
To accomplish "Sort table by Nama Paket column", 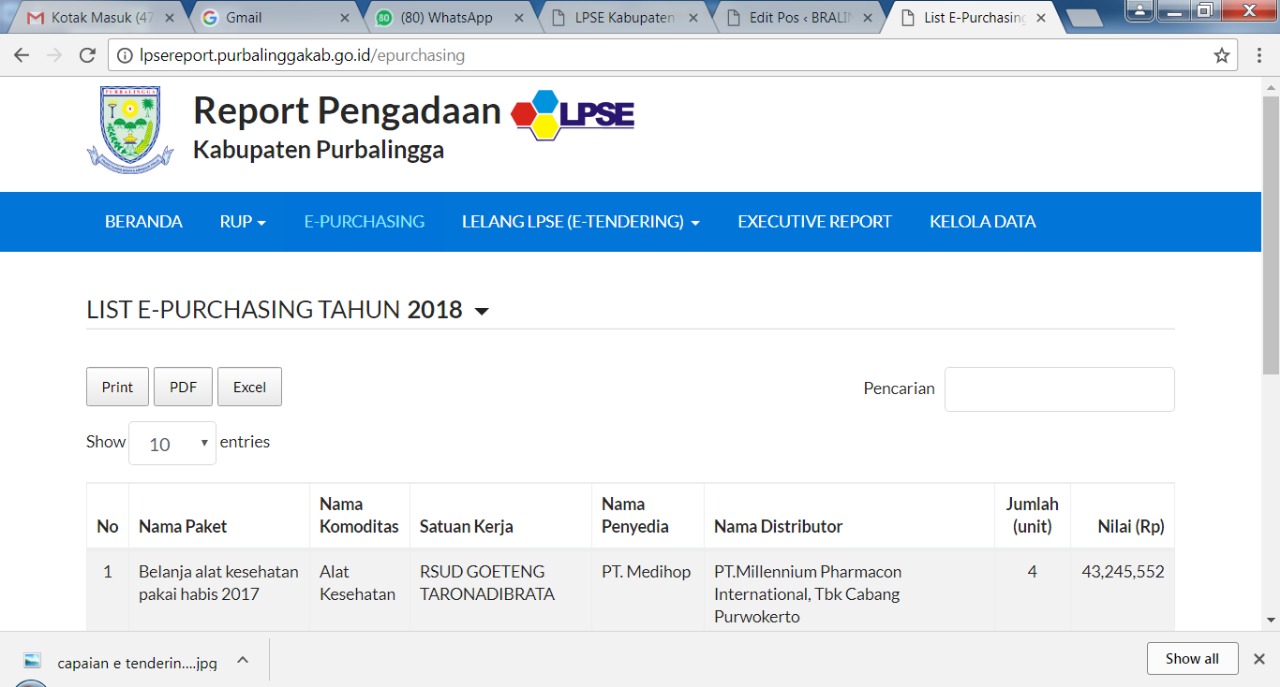I will pyautogui.click(x=219, y=516).
